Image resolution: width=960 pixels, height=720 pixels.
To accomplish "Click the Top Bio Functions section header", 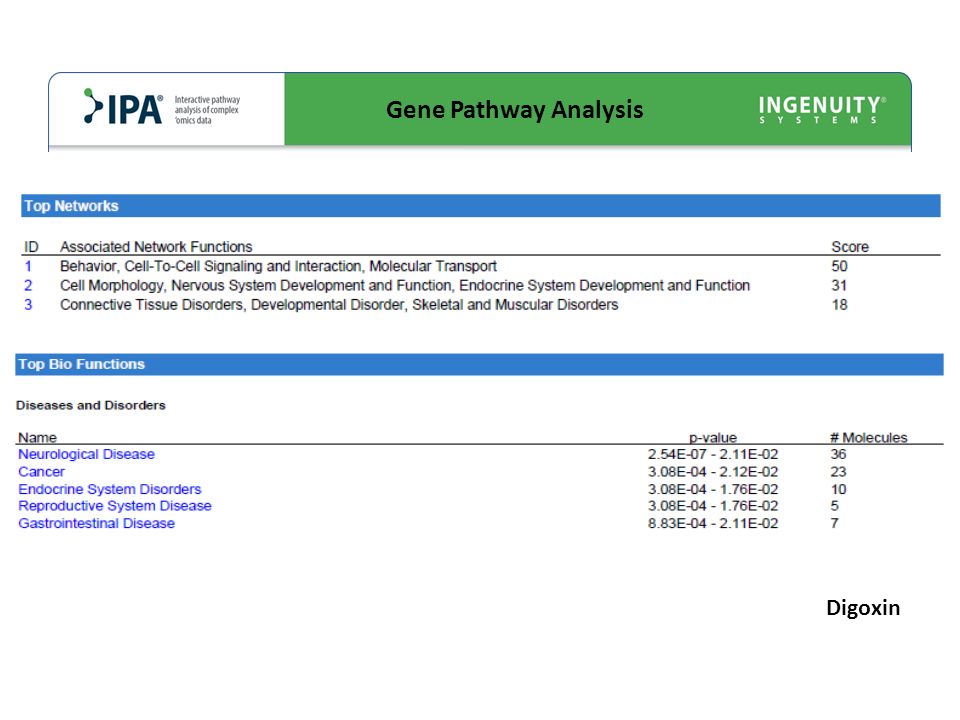I will coord(479,364).
